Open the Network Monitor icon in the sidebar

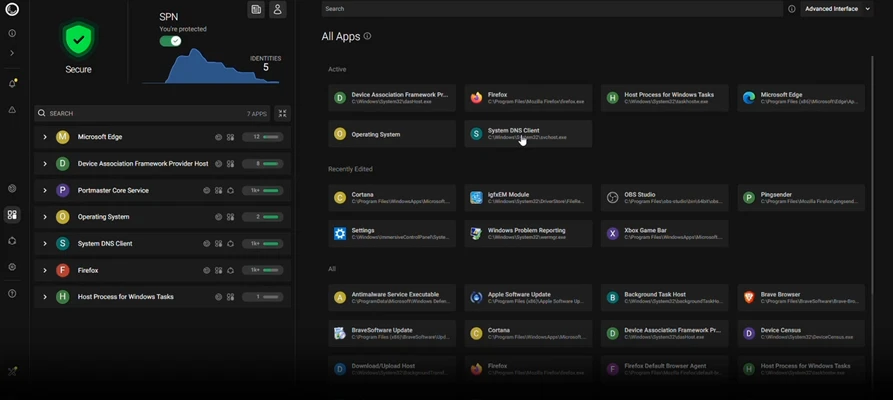tap(12, 189)
